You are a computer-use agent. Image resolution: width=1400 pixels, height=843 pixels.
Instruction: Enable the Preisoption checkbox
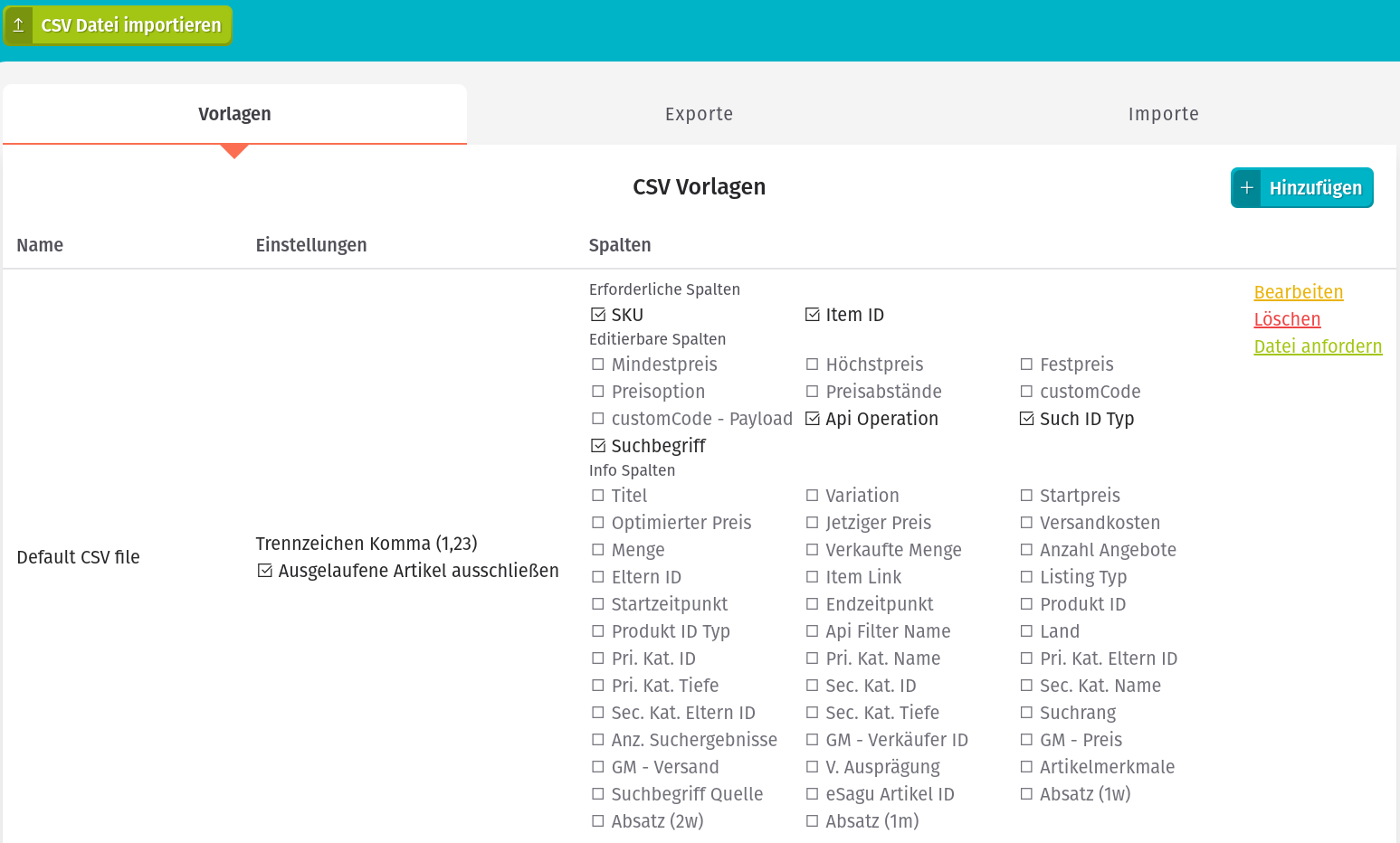click(x=598, y=392)
